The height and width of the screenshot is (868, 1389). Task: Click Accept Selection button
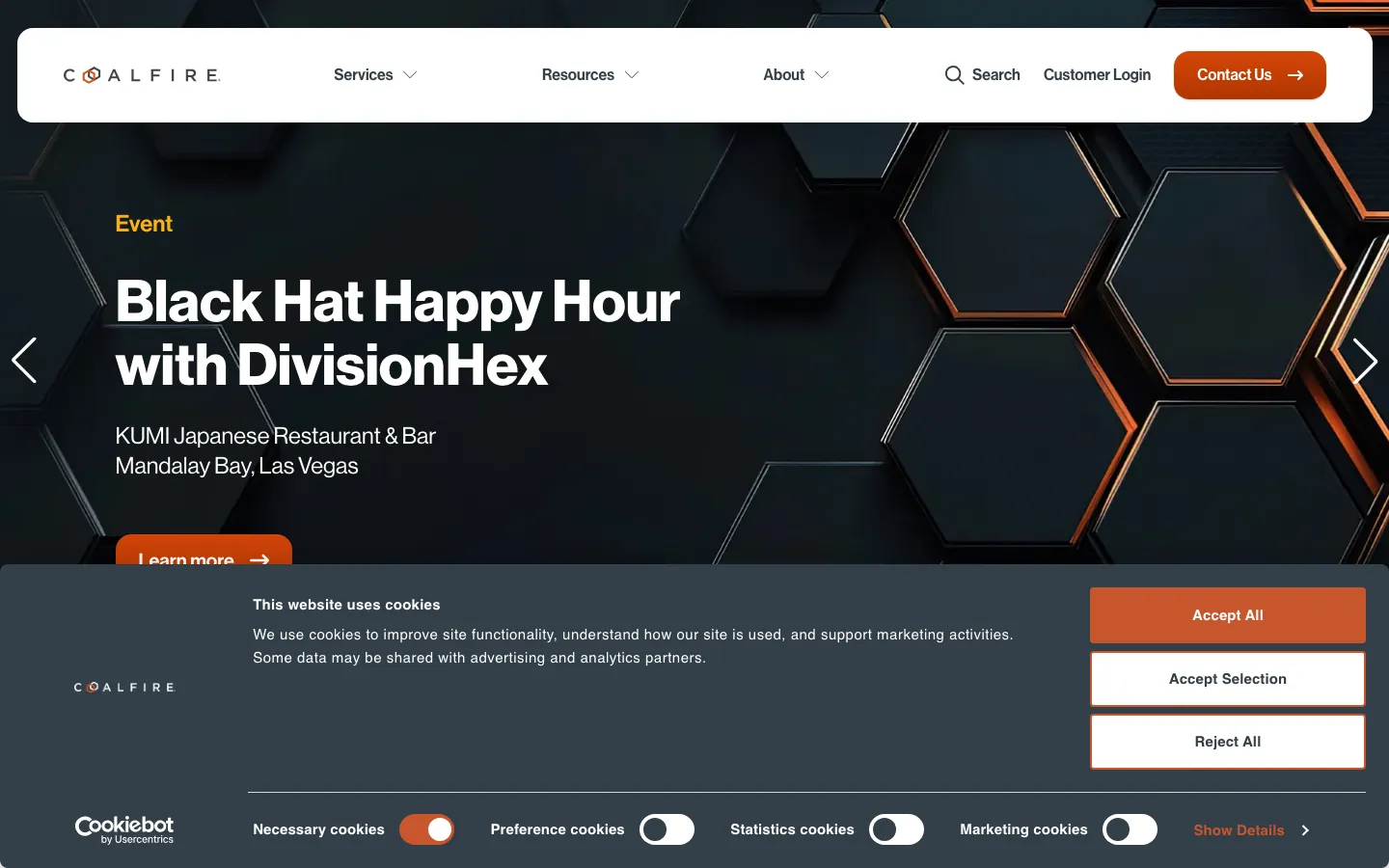point(1228,679)
